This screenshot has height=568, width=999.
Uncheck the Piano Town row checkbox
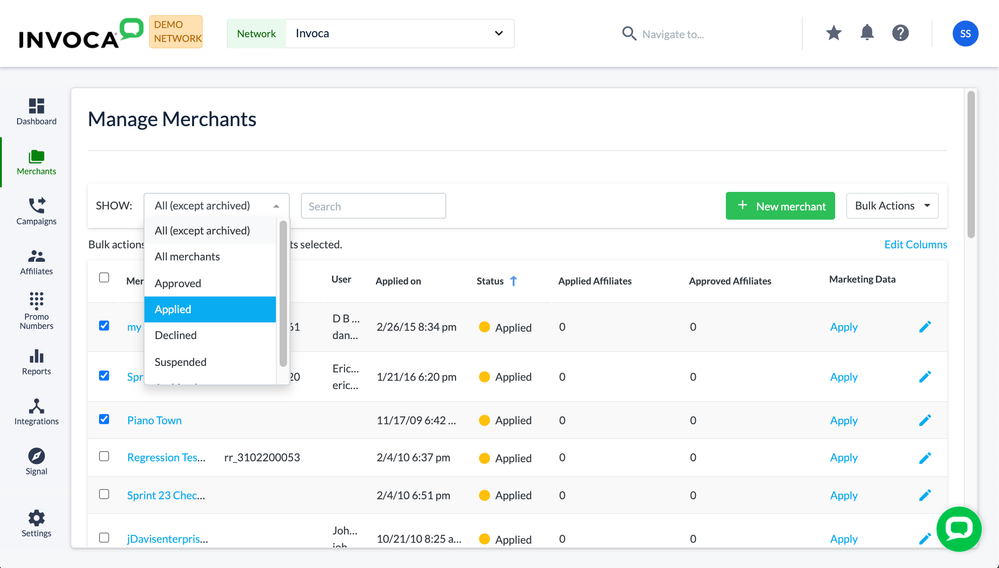click(104, 420)
